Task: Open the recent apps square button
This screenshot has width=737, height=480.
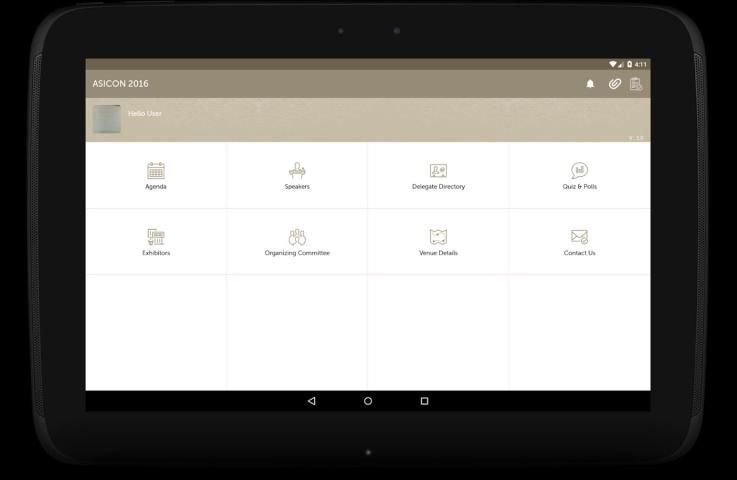Action: pos(424,401)
